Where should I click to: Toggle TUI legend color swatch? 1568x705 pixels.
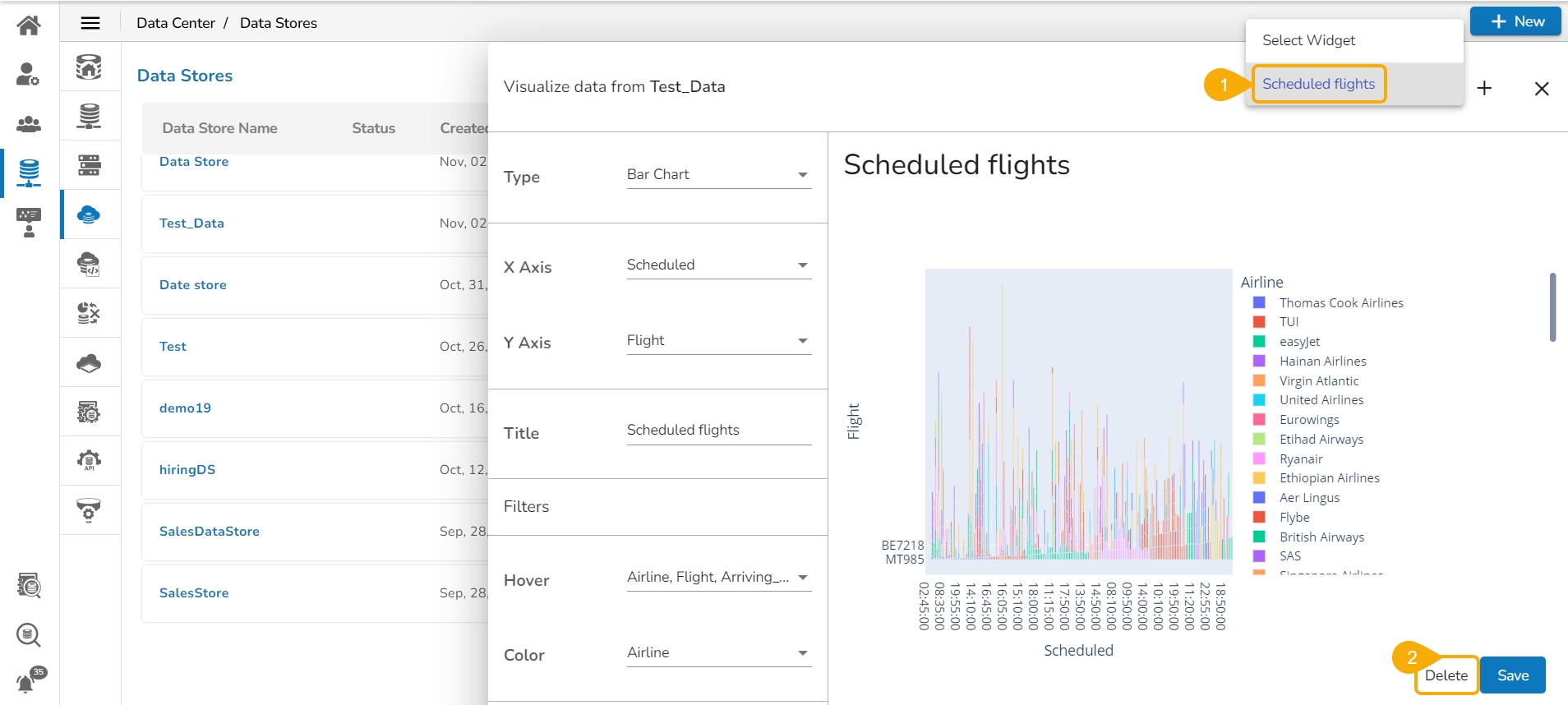coord(1259,322)
